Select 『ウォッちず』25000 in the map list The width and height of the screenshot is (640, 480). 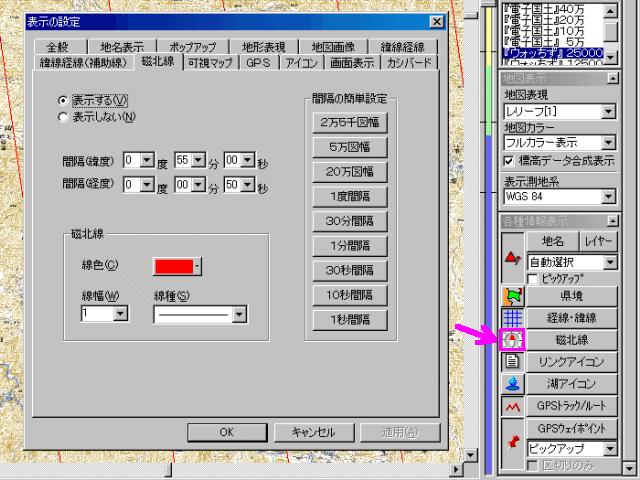click(553, 53)
